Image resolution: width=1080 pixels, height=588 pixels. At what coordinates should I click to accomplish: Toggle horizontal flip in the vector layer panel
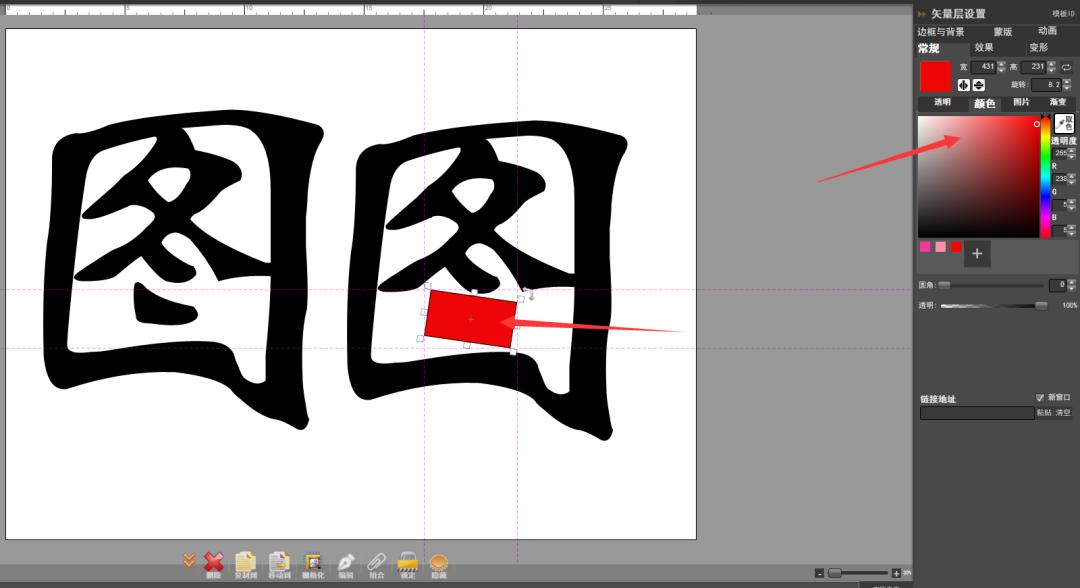pos(963,84)
